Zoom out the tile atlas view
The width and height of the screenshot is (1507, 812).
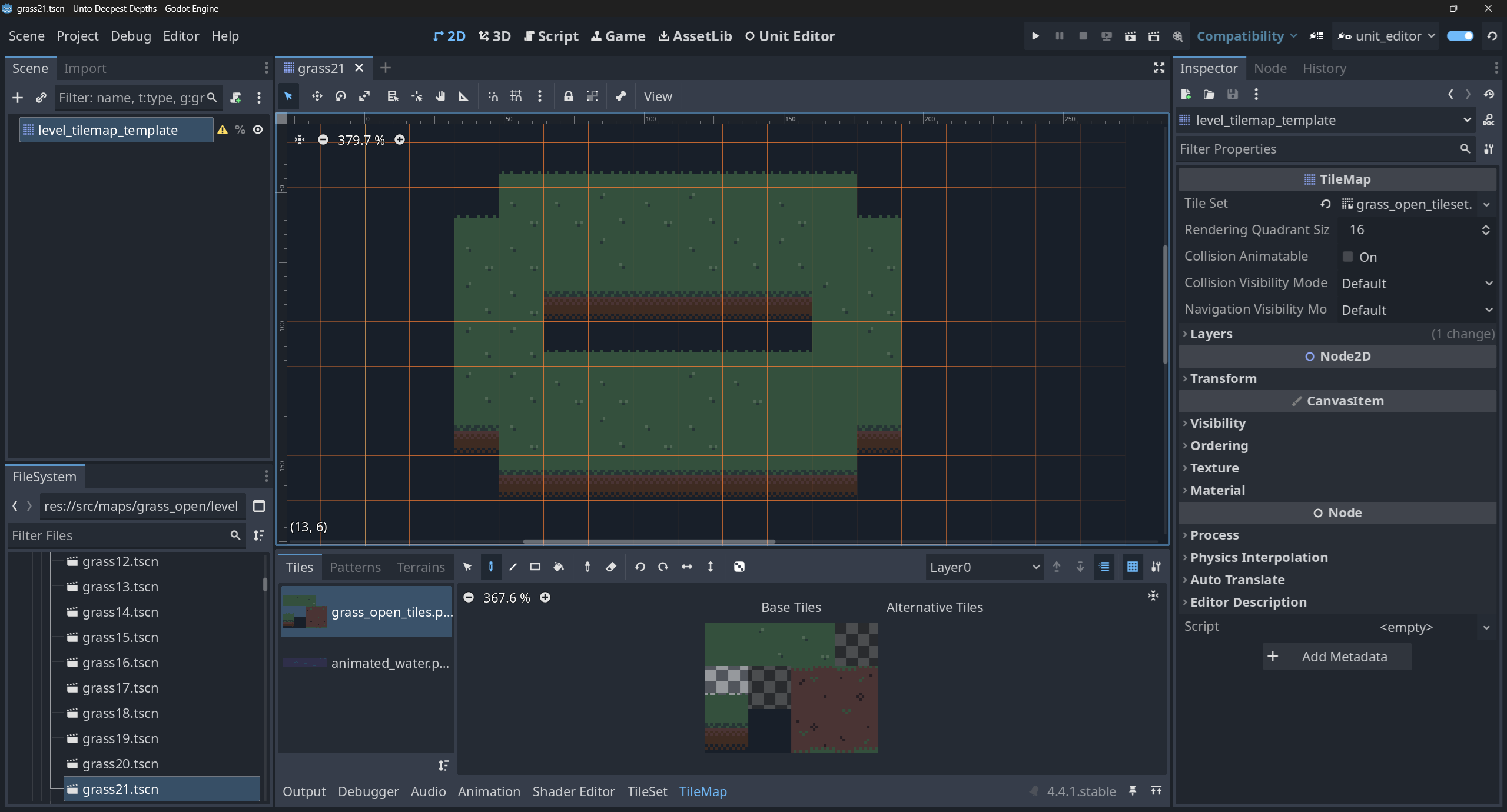(x=469, y=597)
